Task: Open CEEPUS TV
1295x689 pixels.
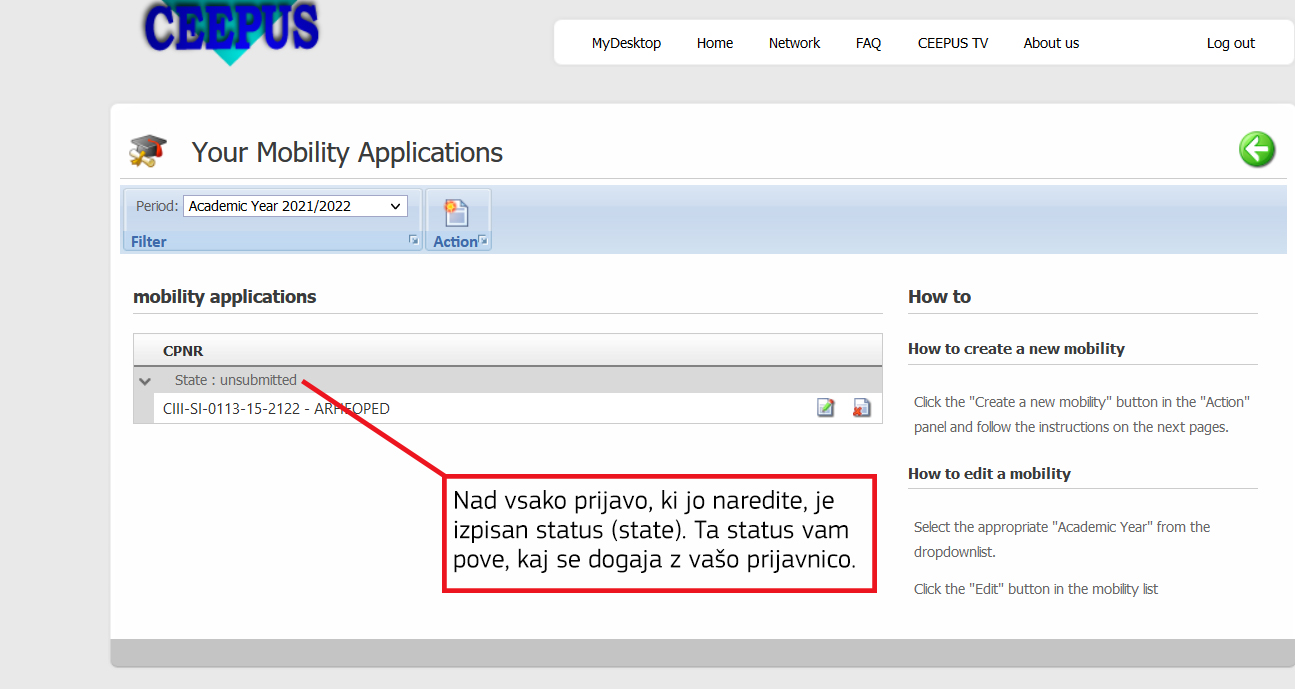Action: 953,43
